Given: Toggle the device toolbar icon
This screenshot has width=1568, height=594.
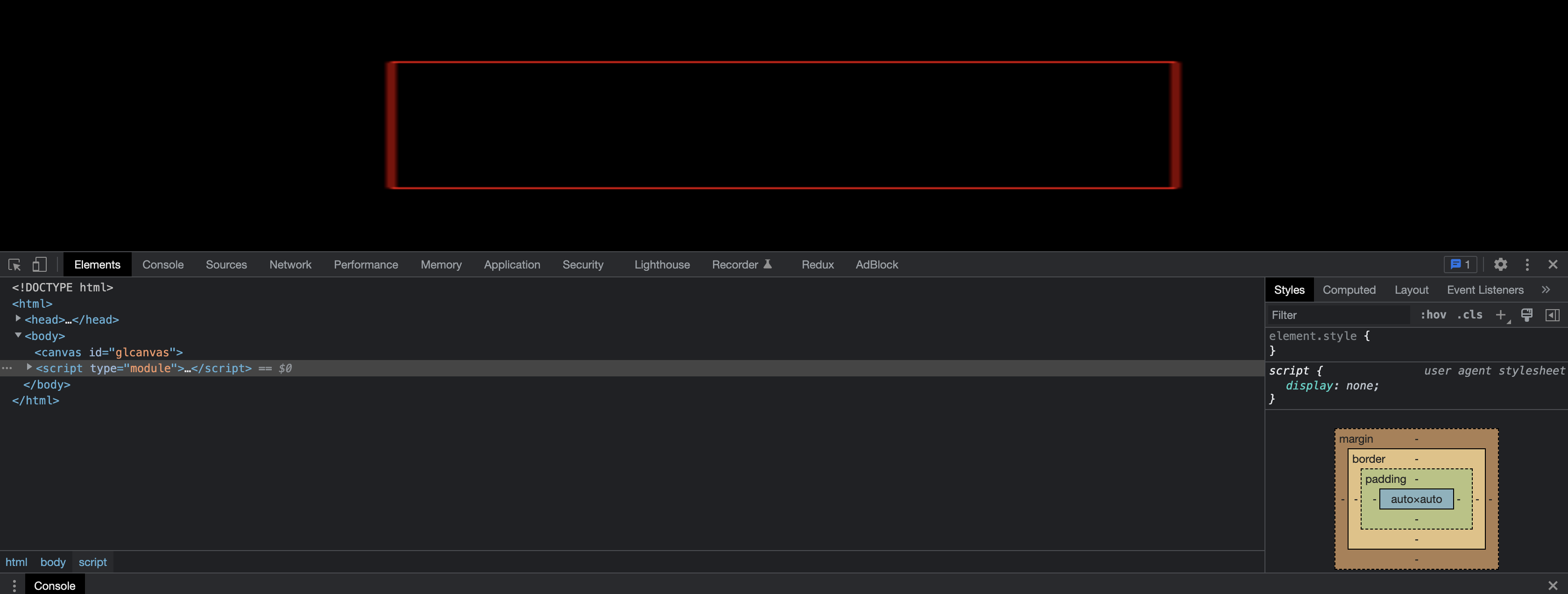Looking at the screenshot, I should click(x=40, y=265).
